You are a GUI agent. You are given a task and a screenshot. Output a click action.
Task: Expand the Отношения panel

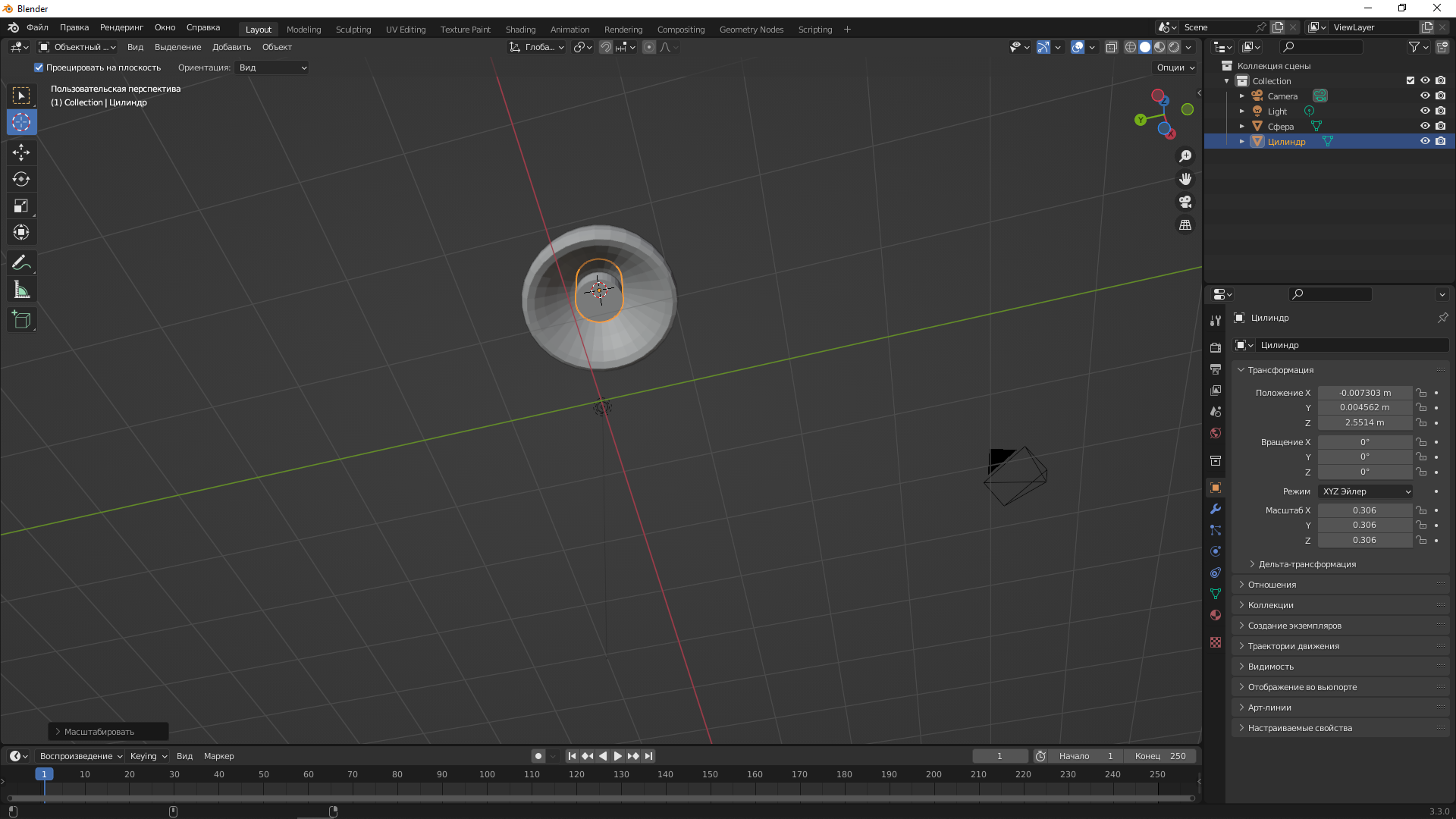1272,585
